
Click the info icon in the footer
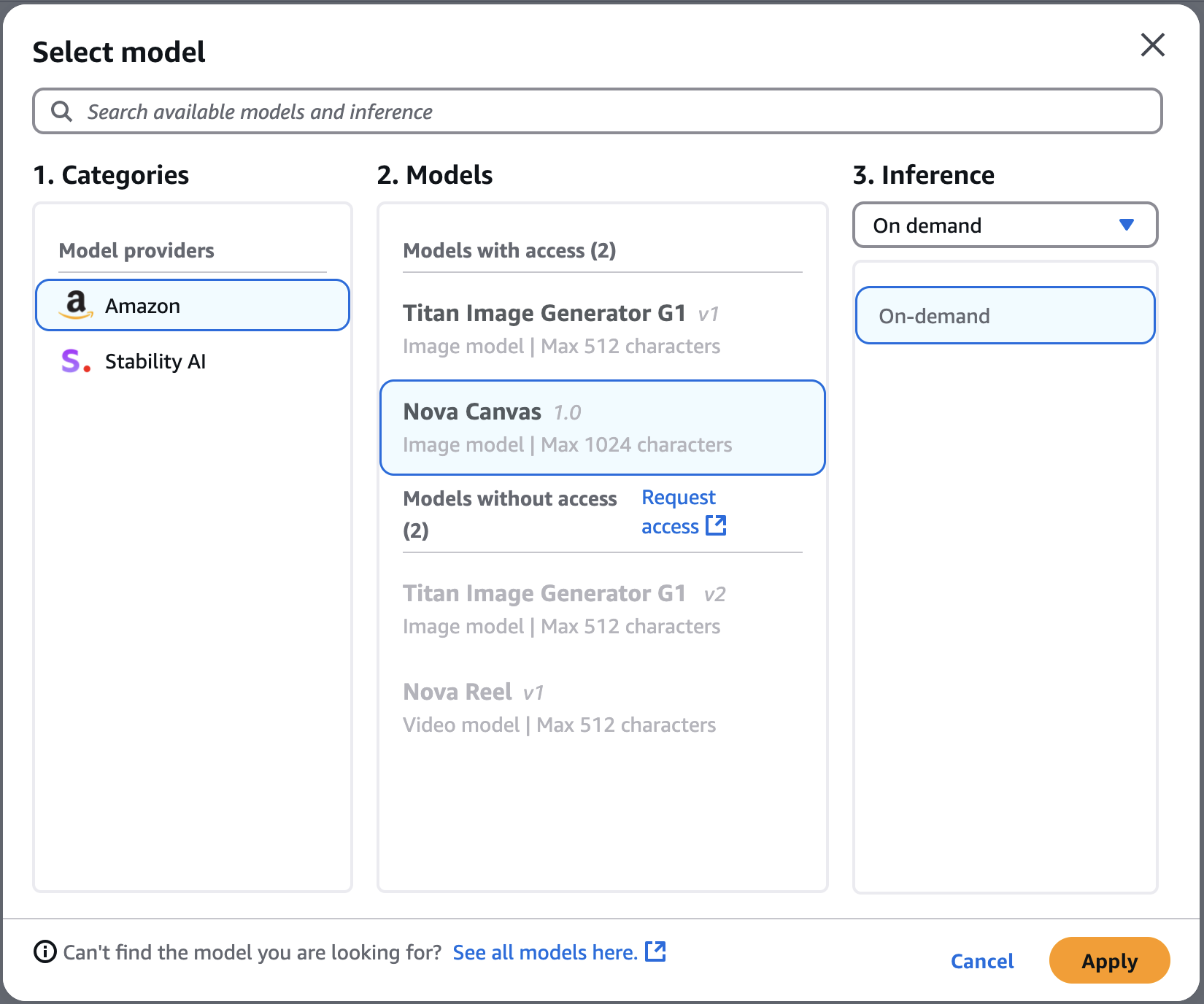click(x=45, y=951)
